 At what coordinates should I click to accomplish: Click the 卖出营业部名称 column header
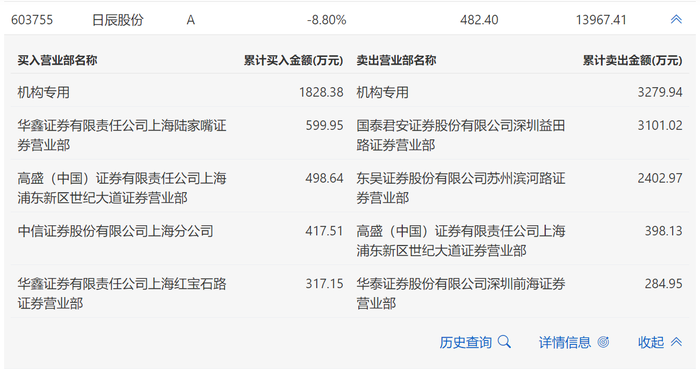396,60
